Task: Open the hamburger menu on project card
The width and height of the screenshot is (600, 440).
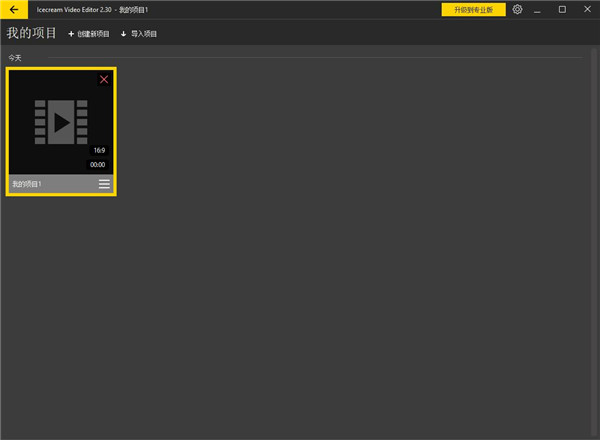Action: point(104,185)
